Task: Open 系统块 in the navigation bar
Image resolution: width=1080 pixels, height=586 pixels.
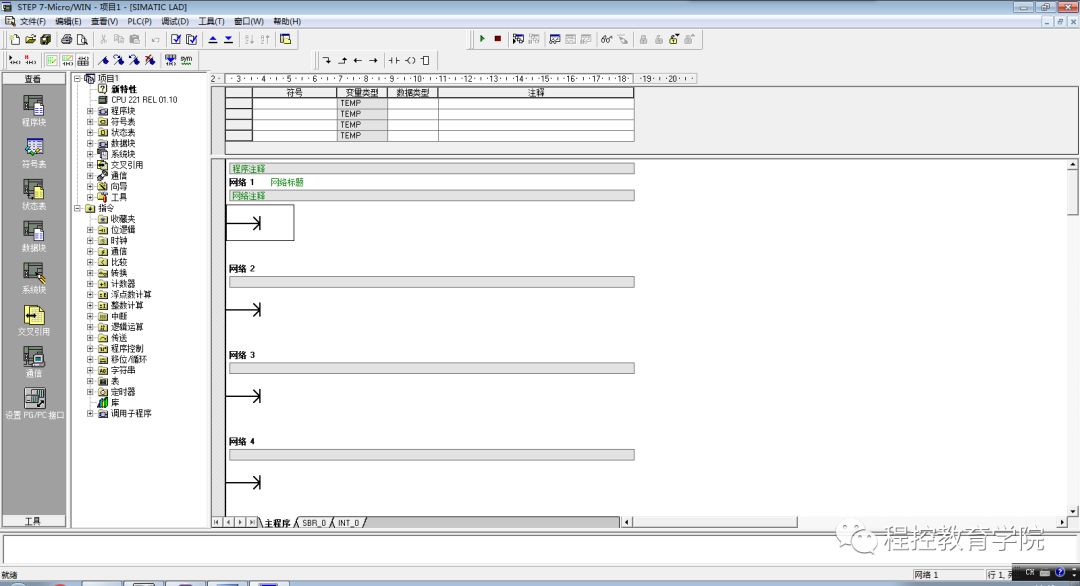Action: coord(34,278)
